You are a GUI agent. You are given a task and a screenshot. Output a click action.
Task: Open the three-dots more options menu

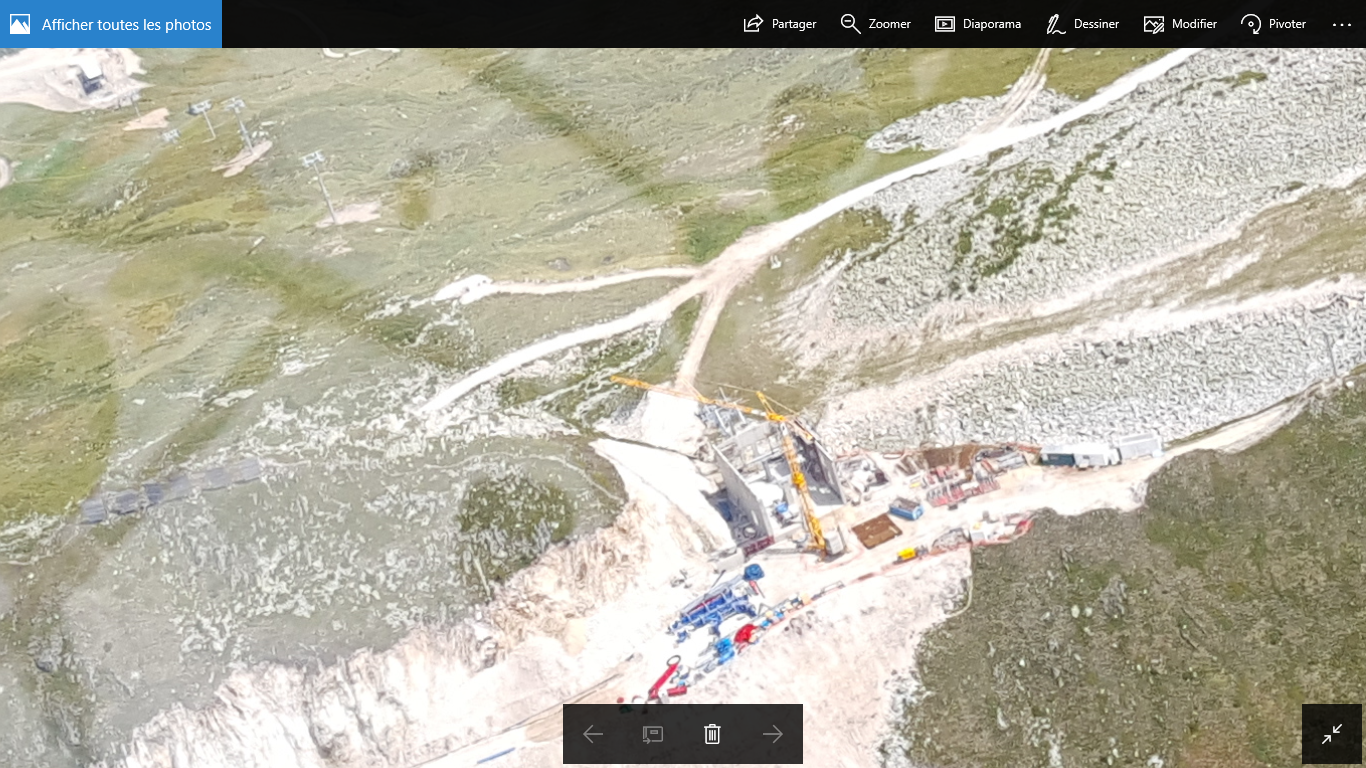coord(1341,24)
